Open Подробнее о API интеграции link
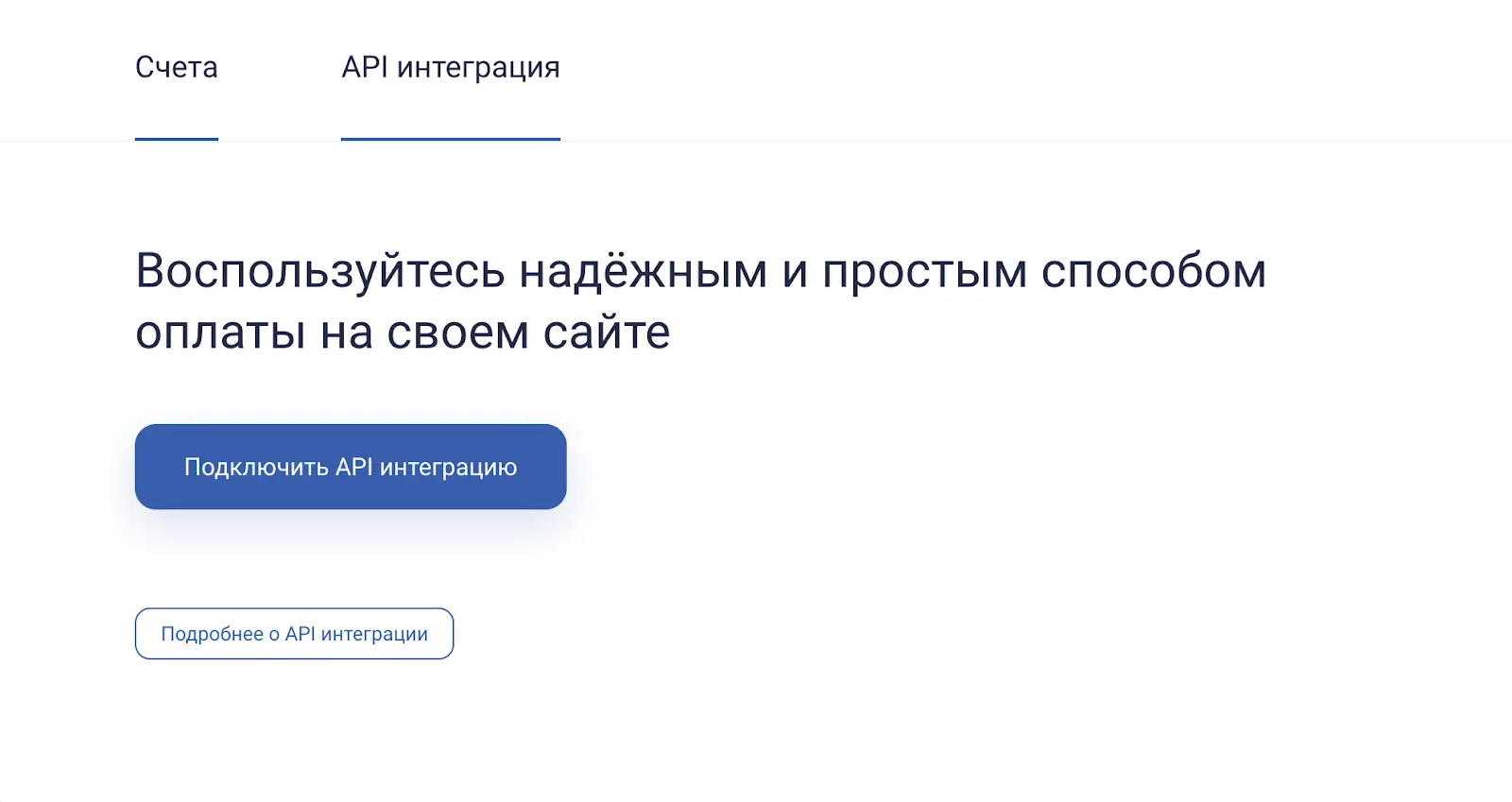 [x=294, y=634]
